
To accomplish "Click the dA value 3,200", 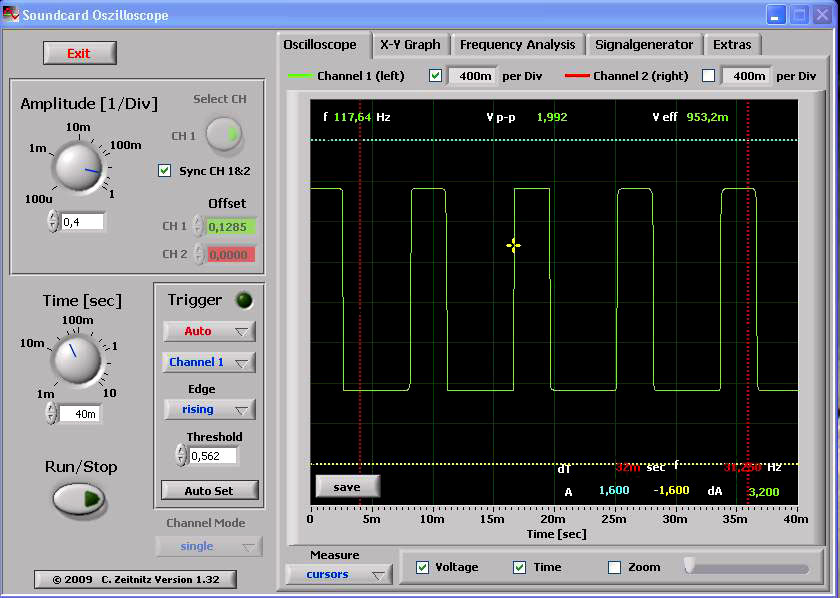I will (764, 492).
